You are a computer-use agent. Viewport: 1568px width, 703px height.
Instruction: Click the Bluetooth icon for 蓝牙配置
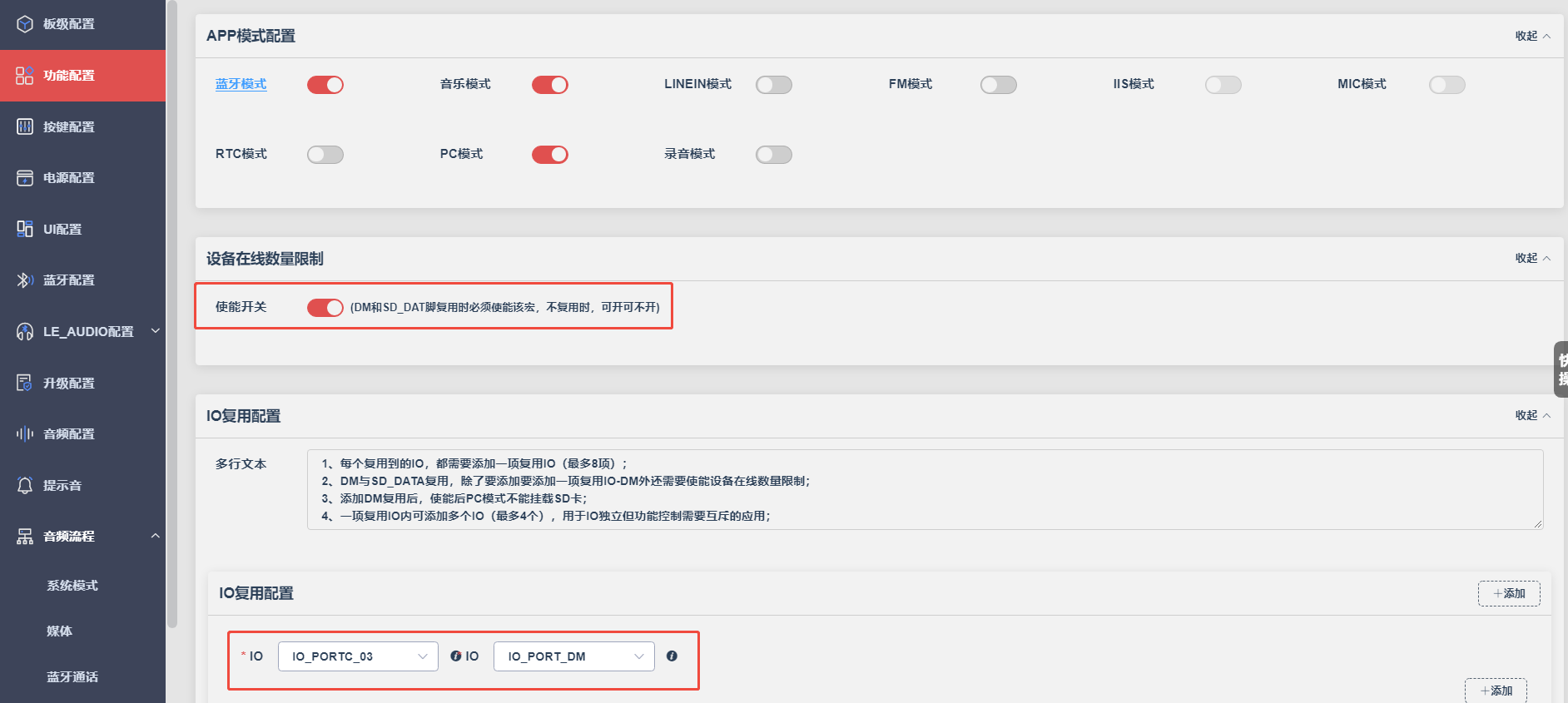coord(25,280)
